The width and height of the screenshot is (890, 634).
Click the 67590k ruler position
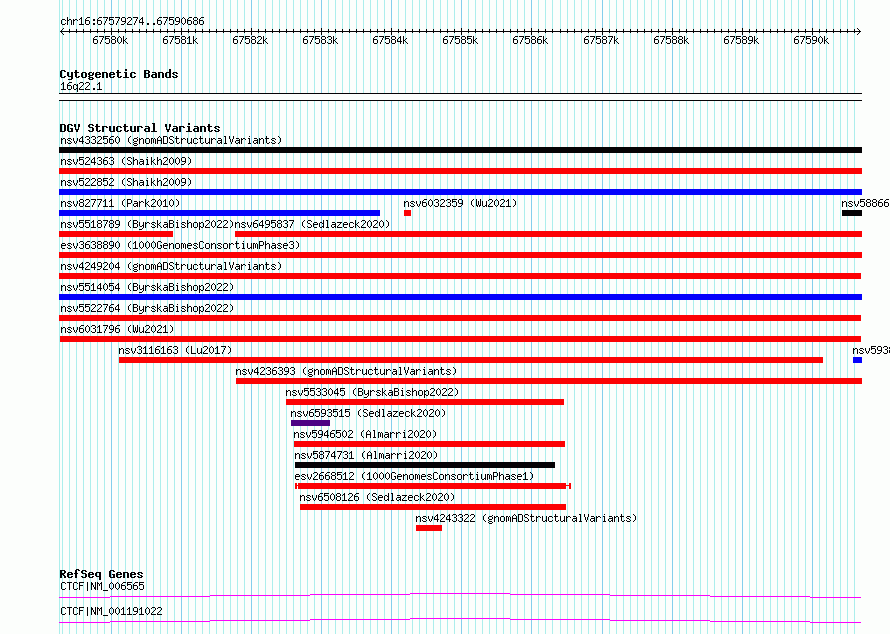point(811,40)
